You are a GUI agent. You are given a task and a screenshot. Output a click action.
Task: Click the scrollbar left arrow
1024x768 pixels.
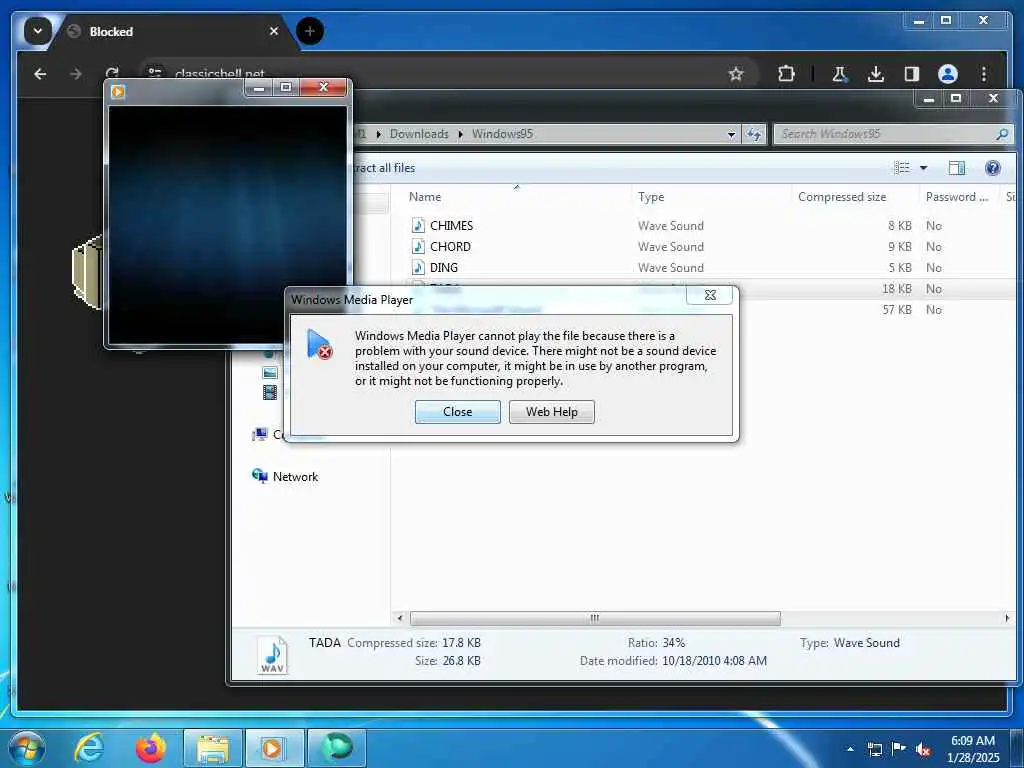(x=400, y=618)
